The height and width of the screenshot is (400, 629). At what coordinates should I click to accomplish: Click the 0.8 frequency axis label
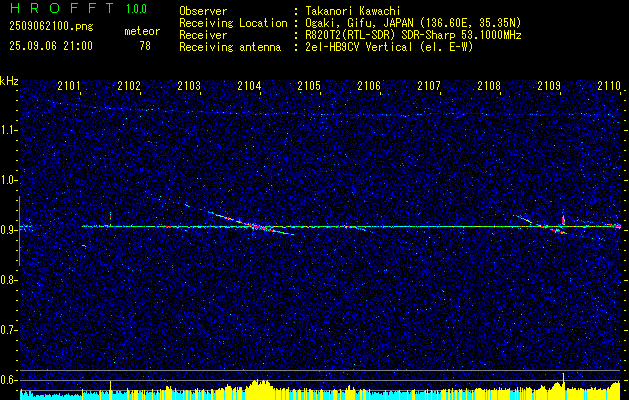8,280
